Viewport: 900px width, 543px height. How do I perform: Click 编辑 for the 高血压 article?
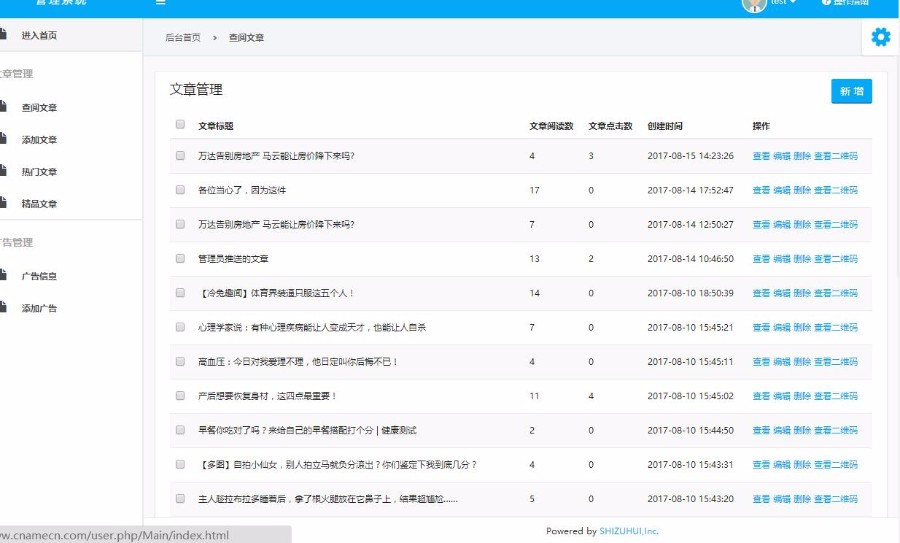click(x=782, y=362)
